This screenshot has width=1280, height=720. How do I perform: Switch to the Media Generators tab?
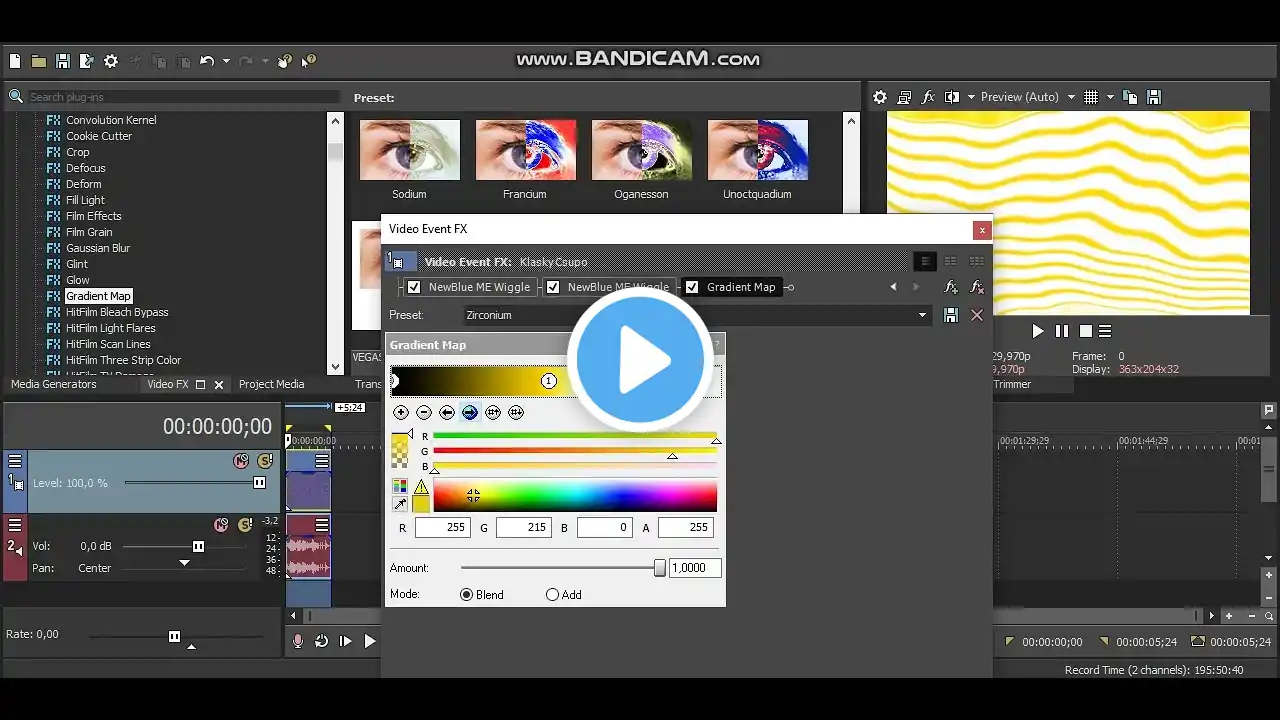click(54, 384)
